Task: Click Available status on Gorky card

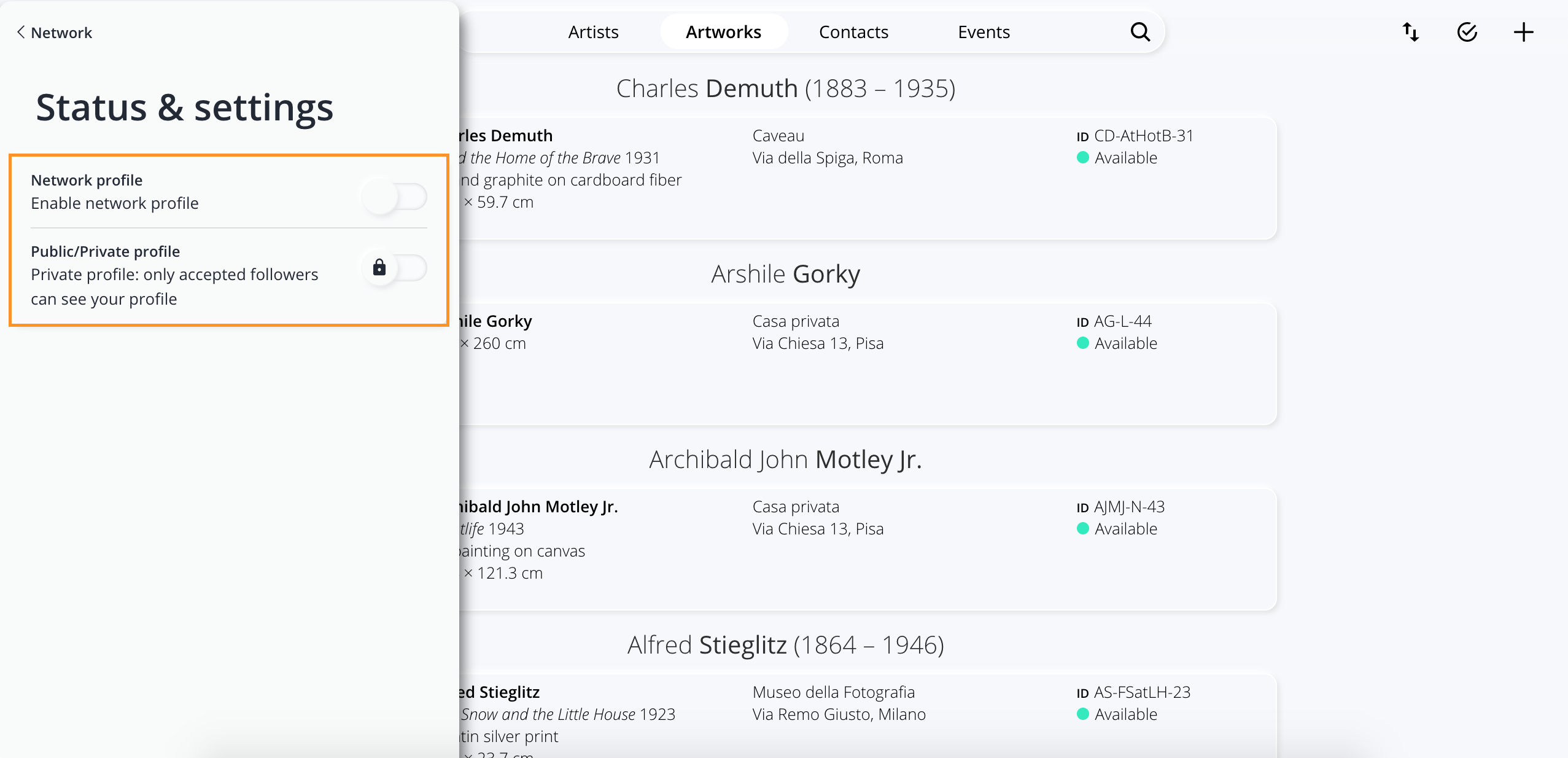Action: click(1117, 343)
